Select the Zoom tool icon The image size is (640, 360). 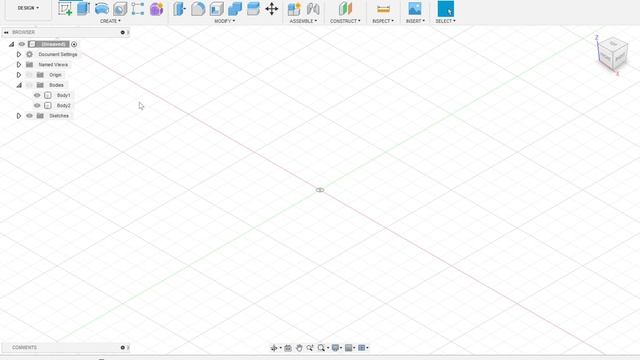(x=310, y=348)
